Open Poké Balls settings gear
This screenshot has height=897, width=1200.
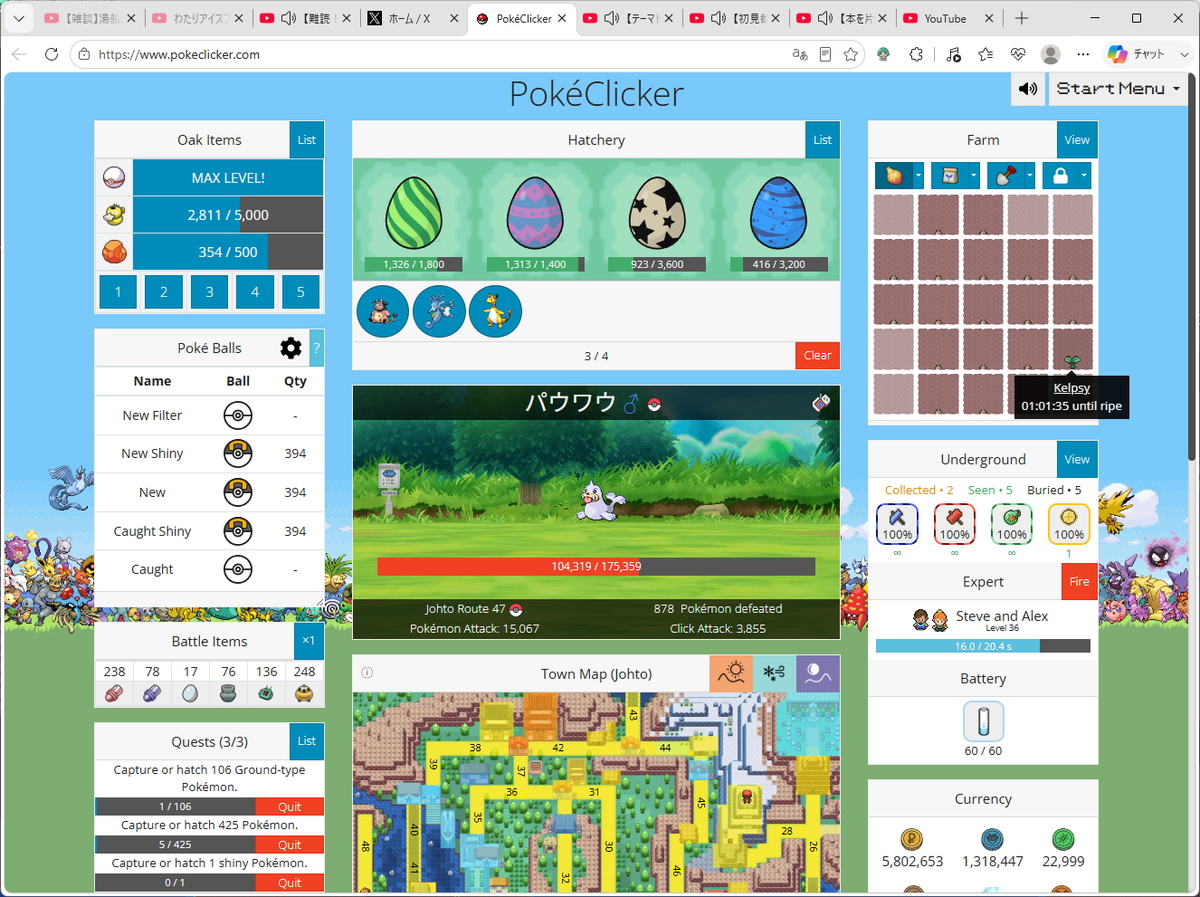tap(291, 348)
